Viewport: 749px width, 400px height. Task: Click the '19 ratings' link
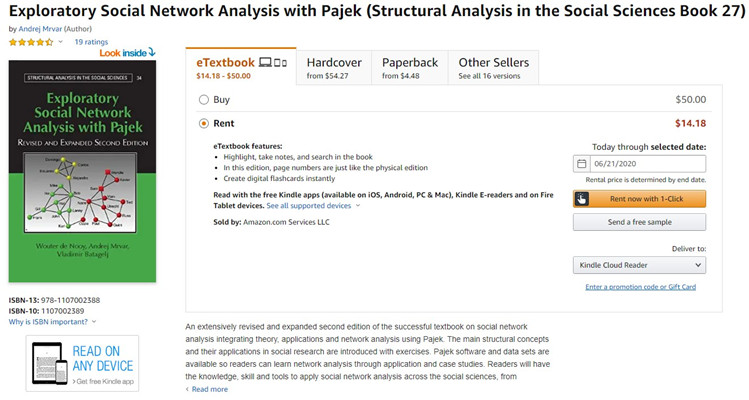coord(91,43)
